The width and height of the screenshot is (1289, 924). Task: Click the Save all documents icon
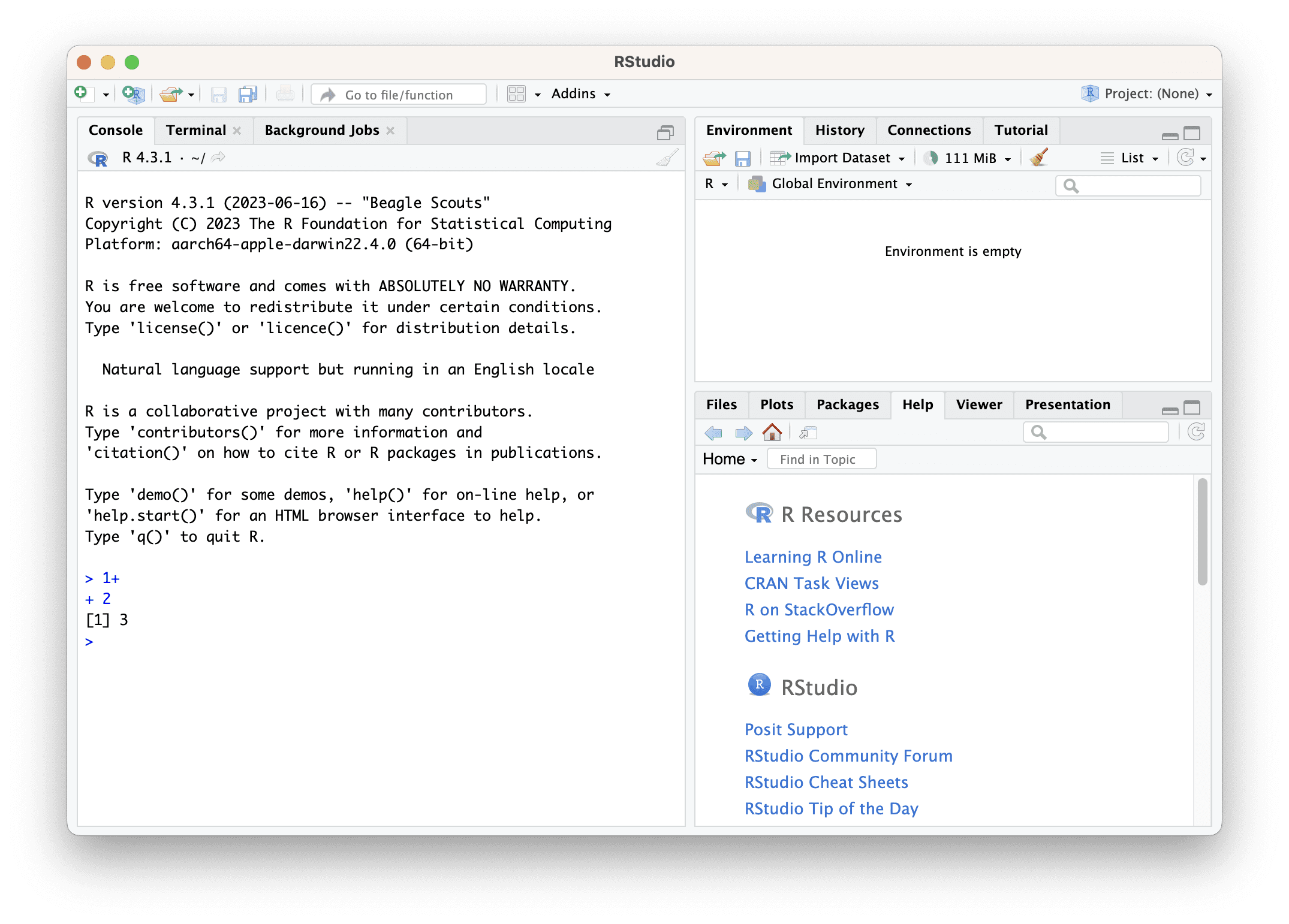pos(248,94)
